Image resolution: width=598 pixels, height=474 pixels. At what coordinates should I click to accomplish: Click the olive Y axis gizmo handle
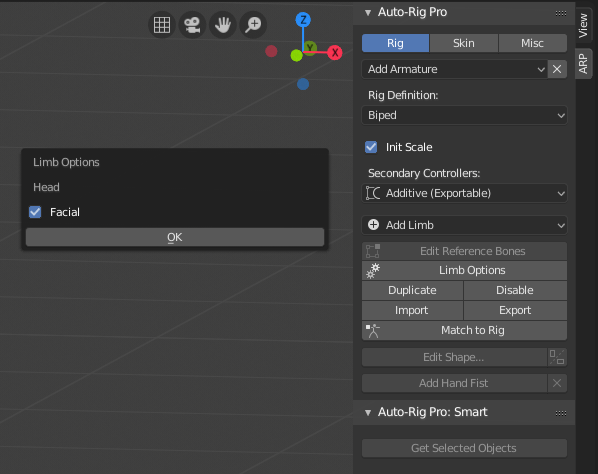(310, 48)
